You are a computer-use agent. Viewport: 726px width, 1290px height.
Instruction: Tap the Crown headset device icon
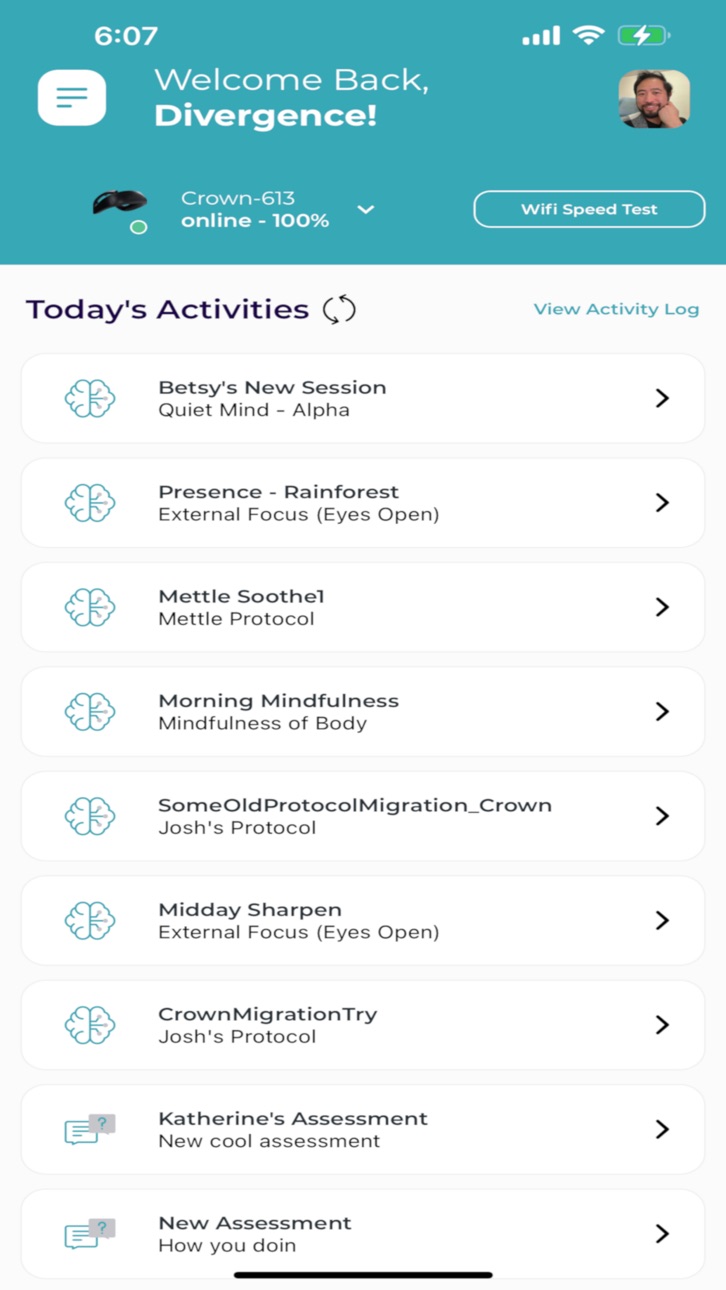click(120, 204)
